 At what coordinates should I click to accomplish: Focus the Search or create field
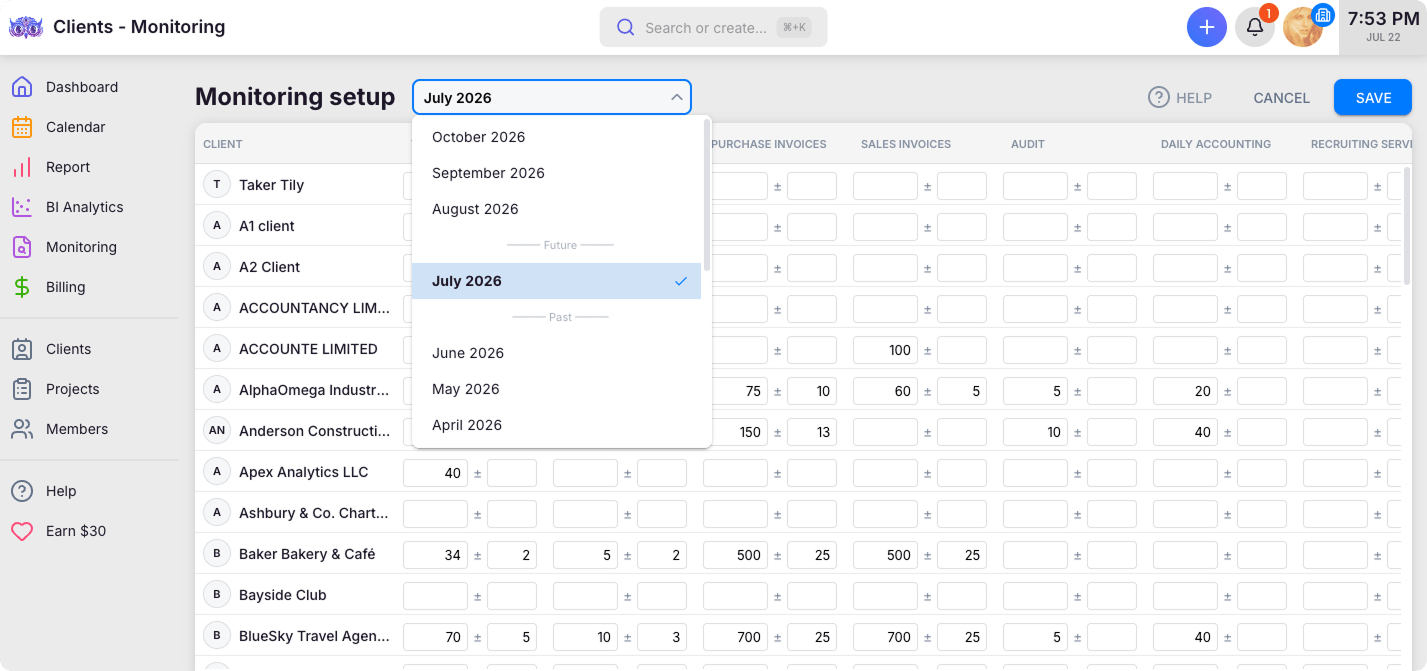713,27
